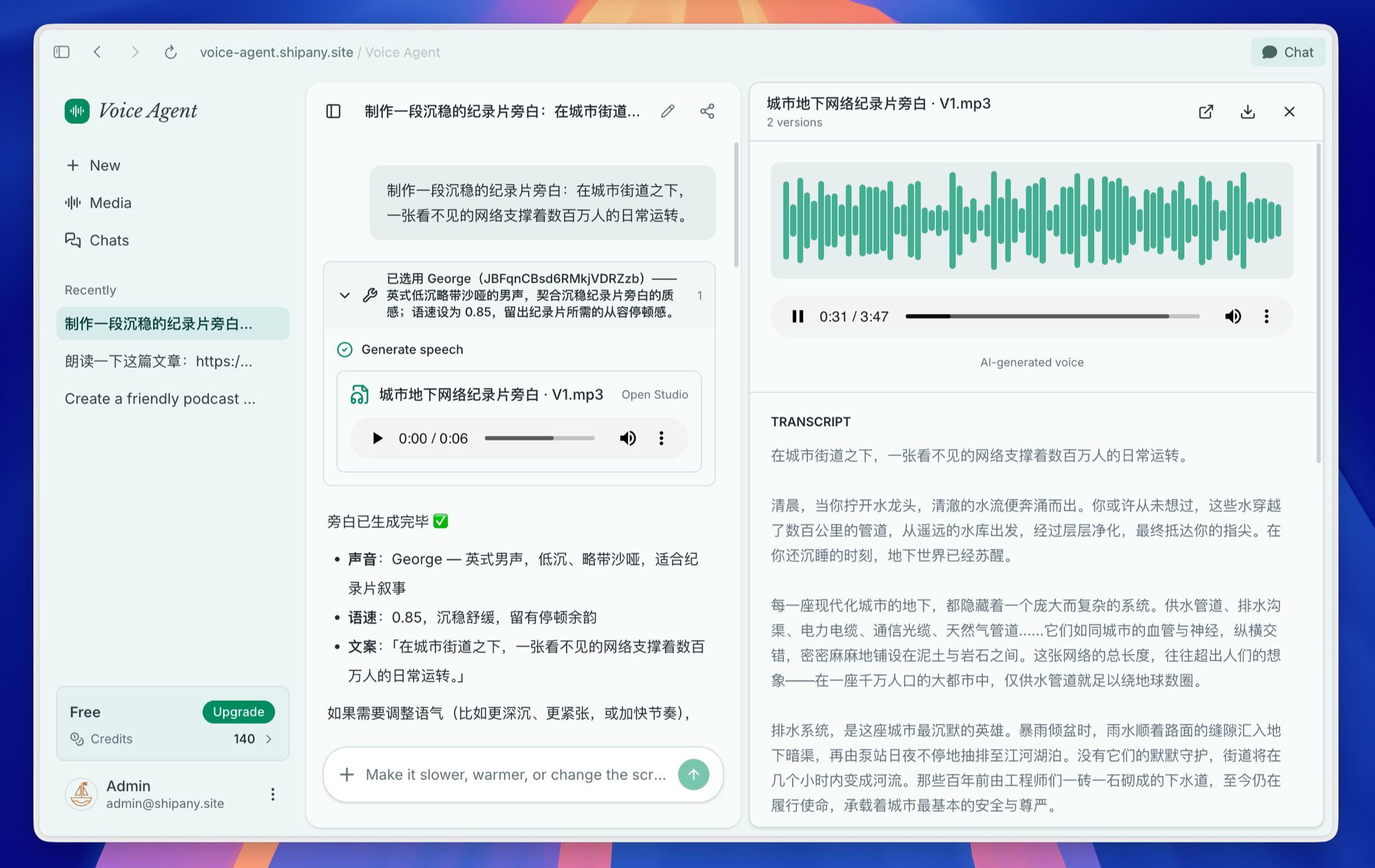
Task: Click the Voice Agent logo icon
Action: point(77,111)
